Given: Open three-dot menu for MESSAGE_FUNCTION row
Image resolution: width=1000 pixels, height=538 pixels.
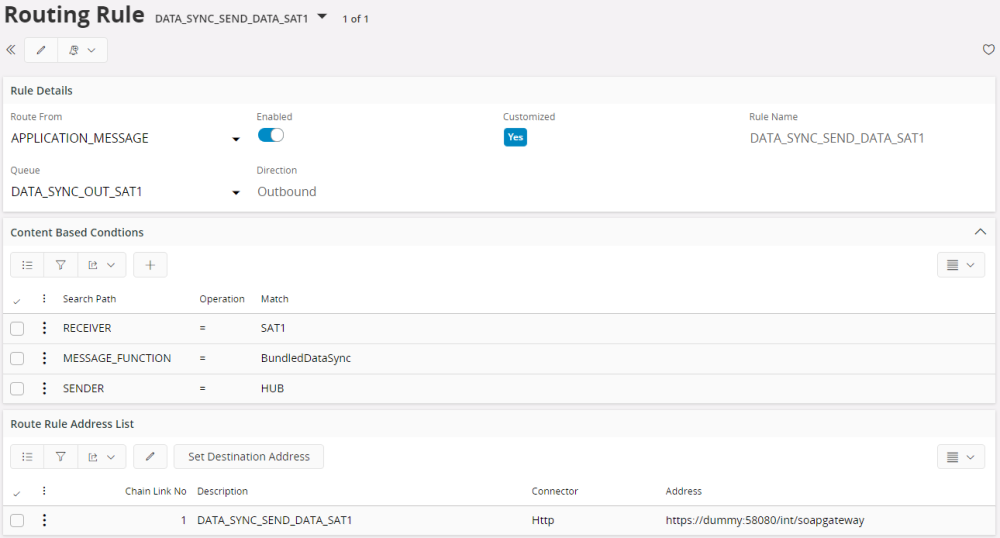Looking at the screenshot, I should point(44,358).
